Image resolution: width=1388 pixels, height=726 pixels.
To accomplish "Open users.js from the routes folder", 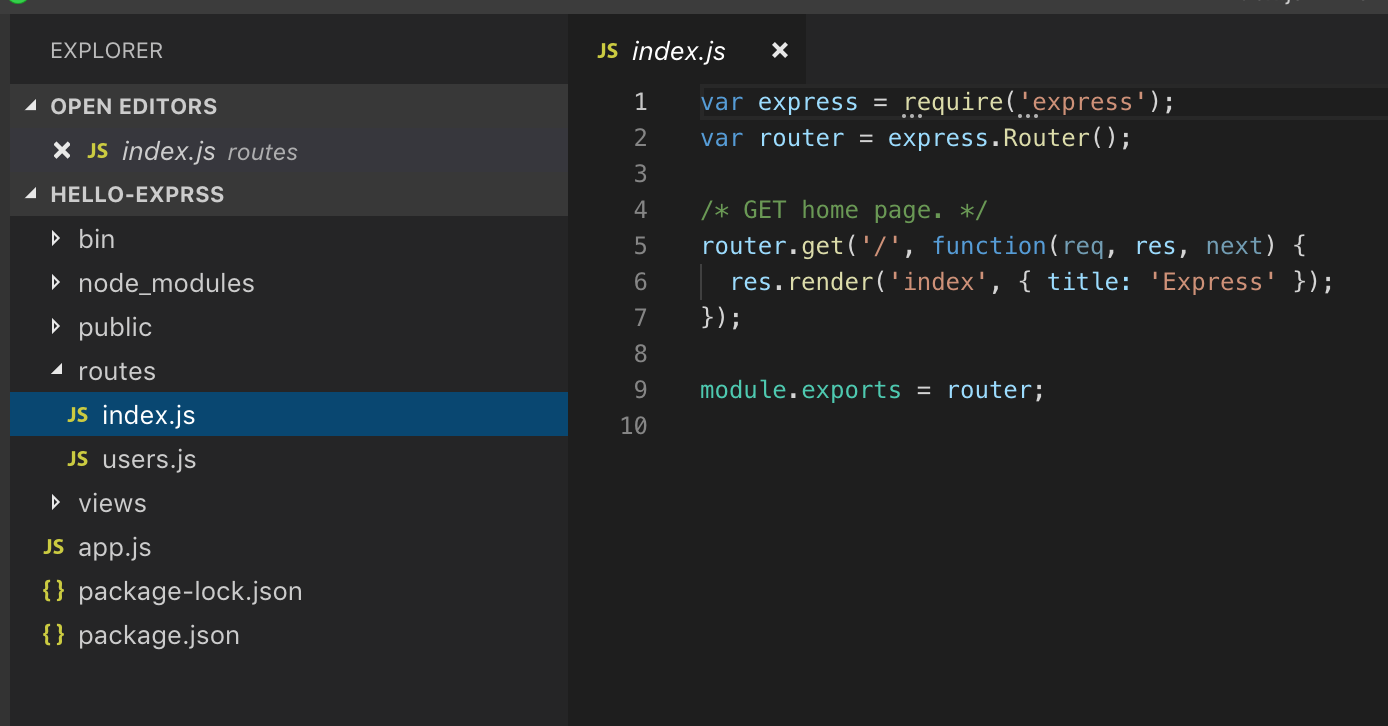I will 149,459.
